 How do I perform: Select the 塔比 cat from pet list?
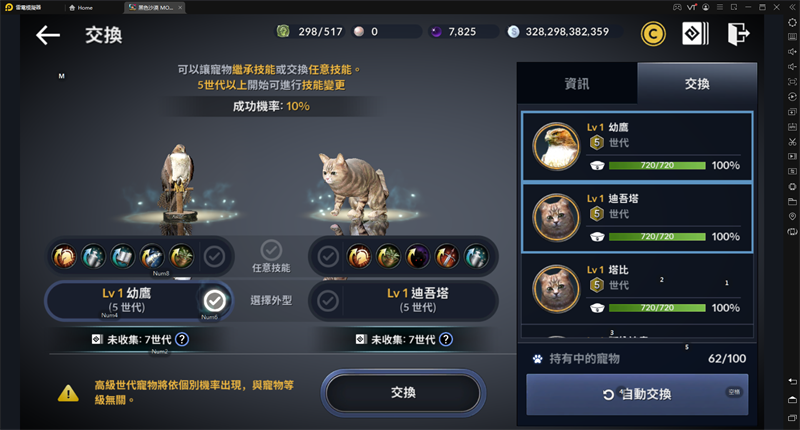point(637,289)
